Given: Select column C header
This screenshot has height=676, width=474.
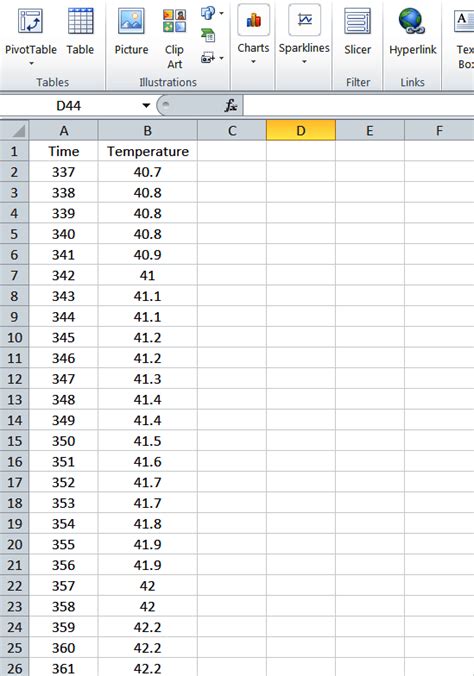Looking at the screenshot, I should point(232,131).
